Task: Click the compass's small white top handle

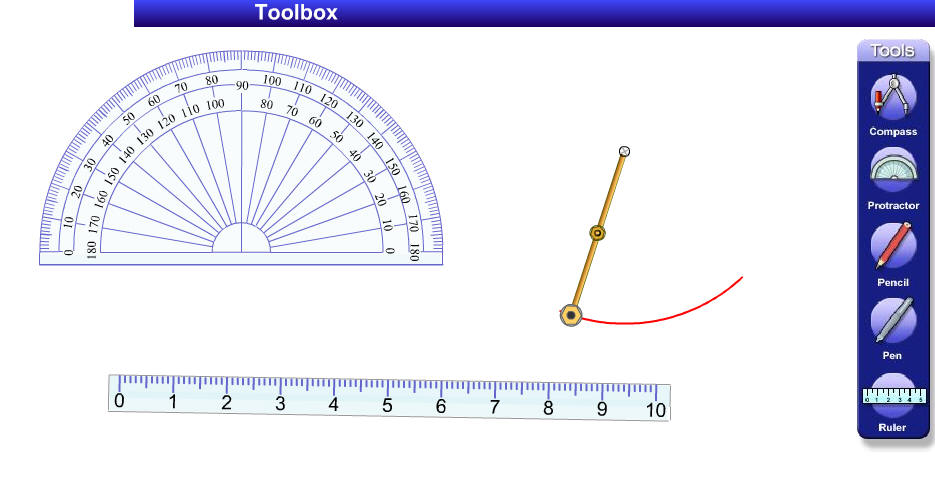Action: coord(625,151)
